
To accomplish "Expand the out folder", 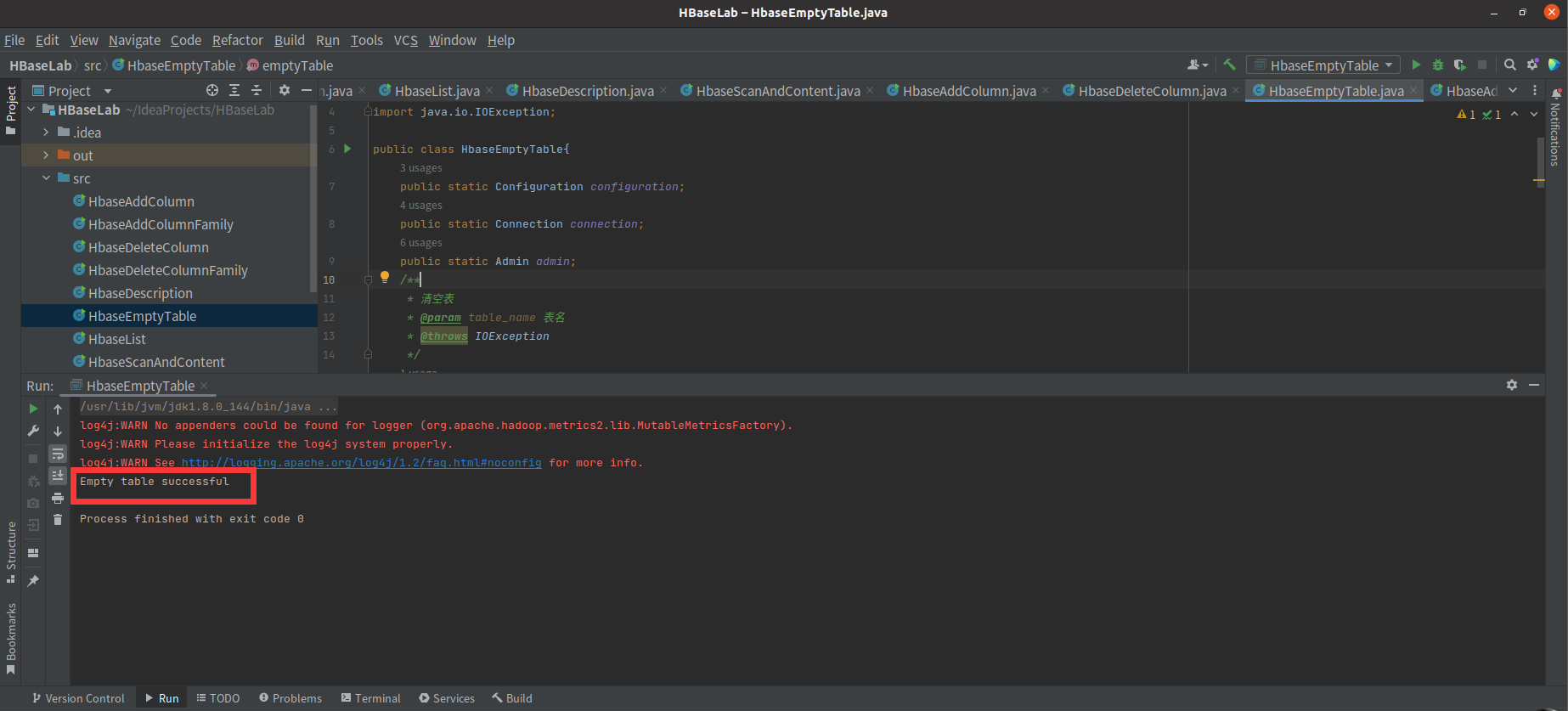I will 47,155.
